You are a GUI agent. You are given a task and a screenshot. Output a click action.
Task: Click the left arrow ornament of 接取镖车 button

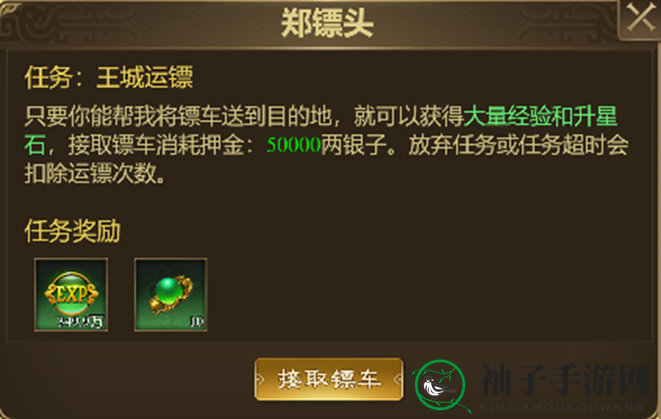click(260, 379)
